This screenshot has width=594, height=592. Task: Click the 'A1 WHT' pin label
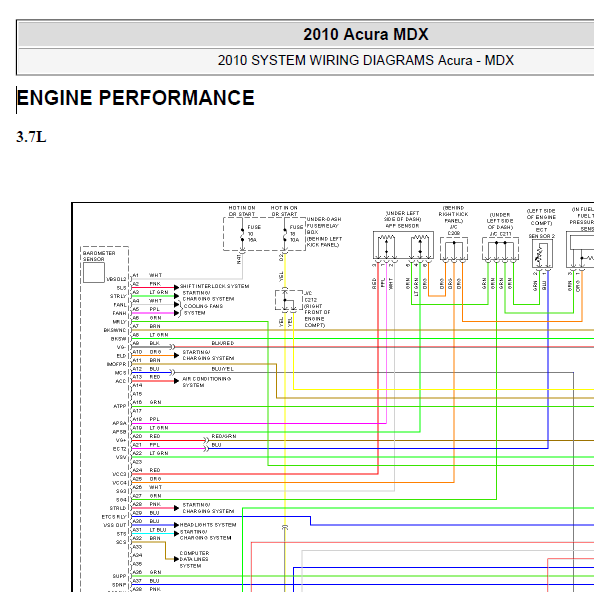(x=147, y=275)
